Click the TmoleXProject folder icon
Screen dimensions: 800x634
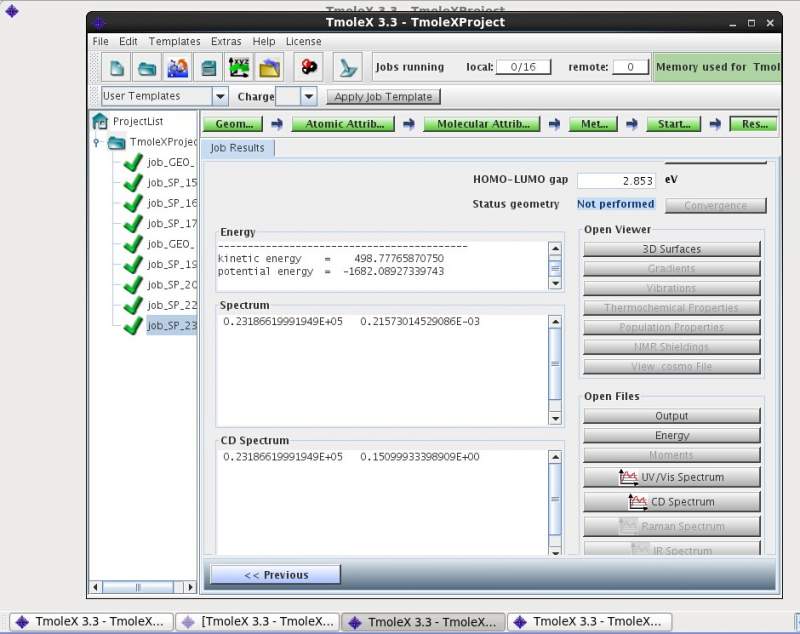pyautogui.click(x=116, y=142)
